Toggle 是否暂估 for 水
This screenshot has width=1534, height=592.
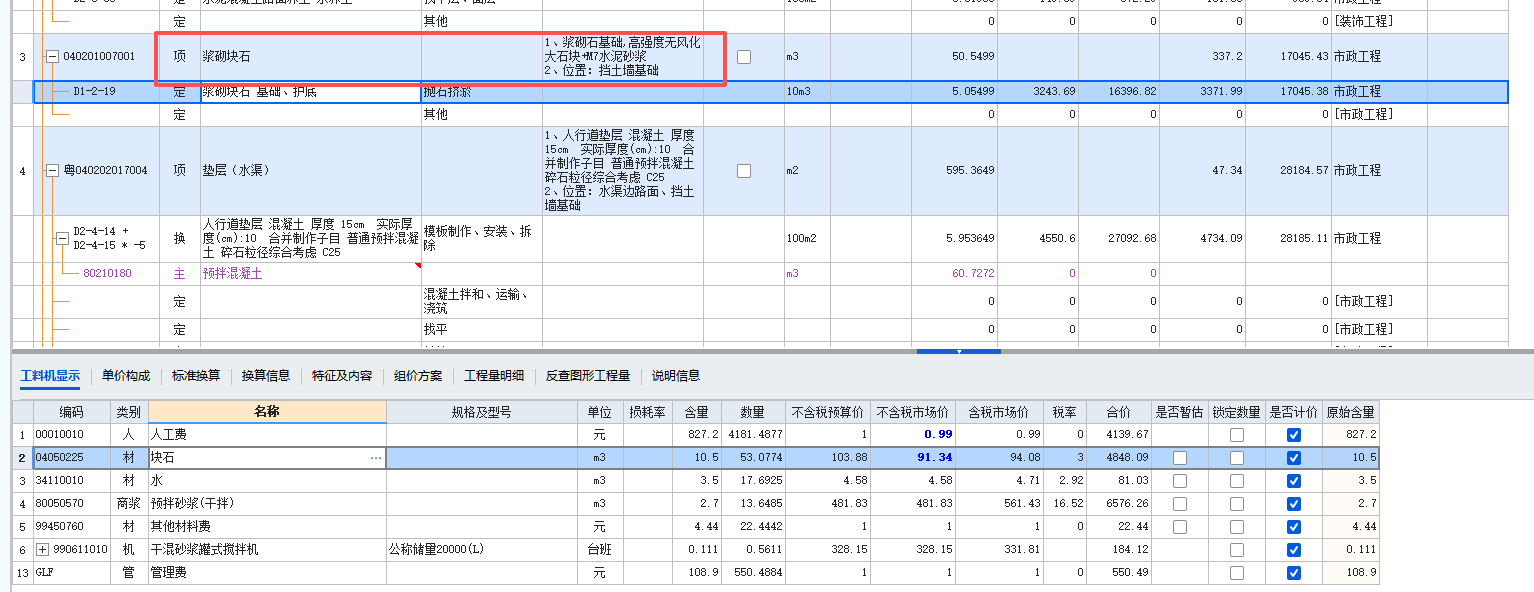coord(1180,481)
